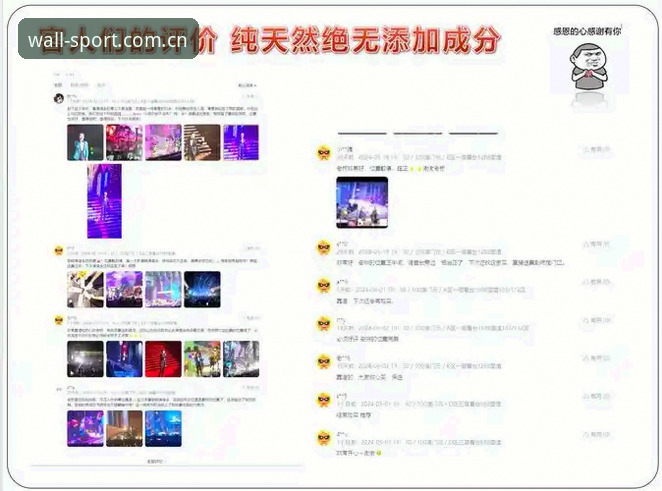This screenshot has width=662, height=491.
Task: Click 有用 on third right review
Action: pos(597,282)
